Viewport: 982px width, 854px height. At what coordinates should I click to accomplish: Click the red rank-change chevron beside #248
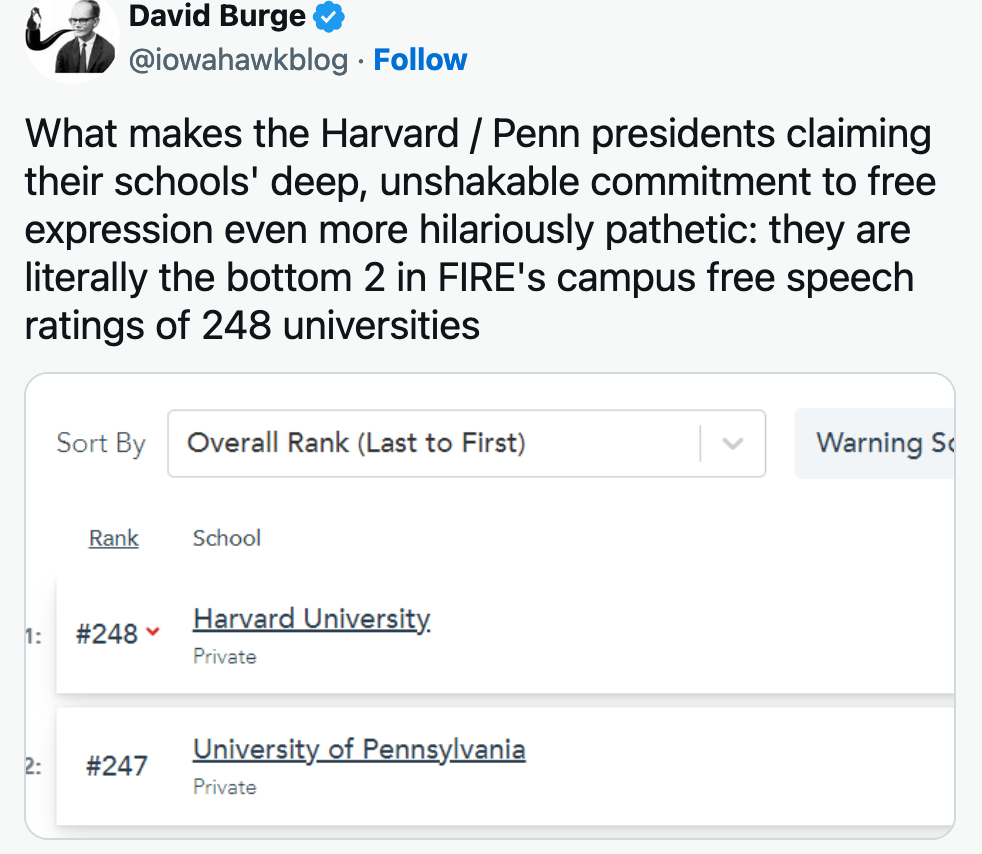pos(153,632)
